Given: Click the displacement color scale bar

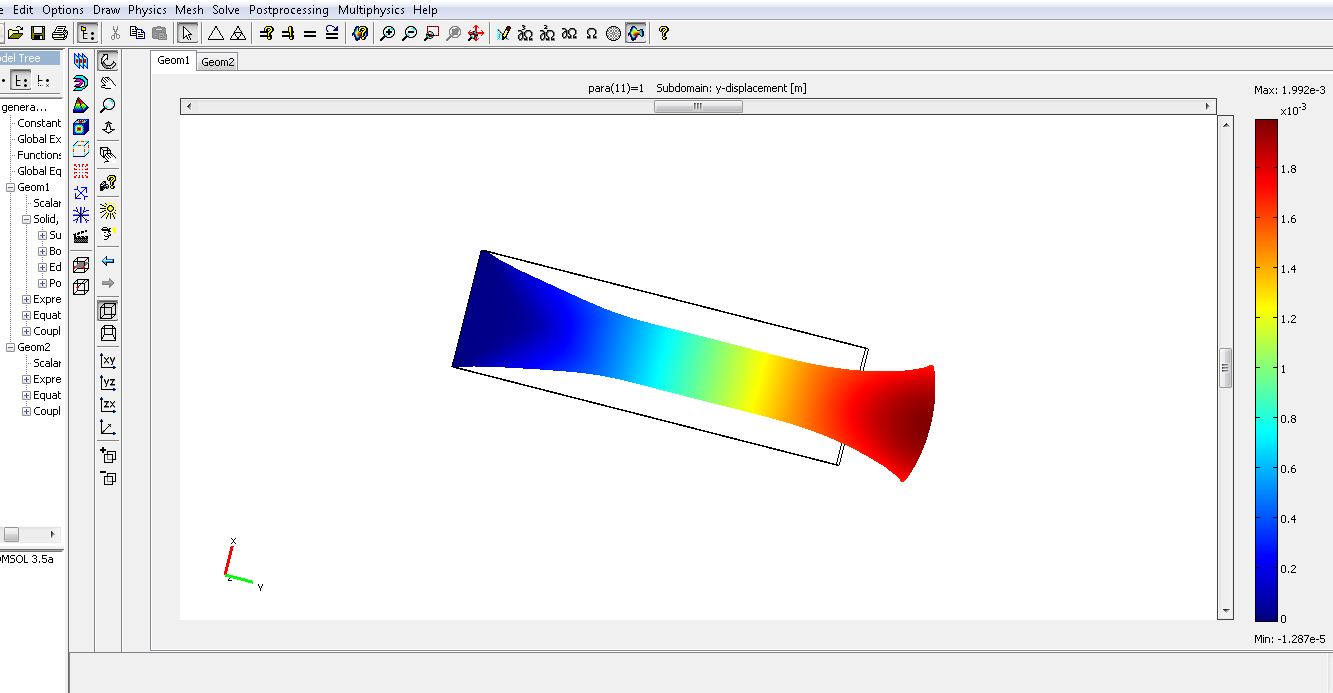Looking at the screenshot, I should click(x=1266, y=370).
